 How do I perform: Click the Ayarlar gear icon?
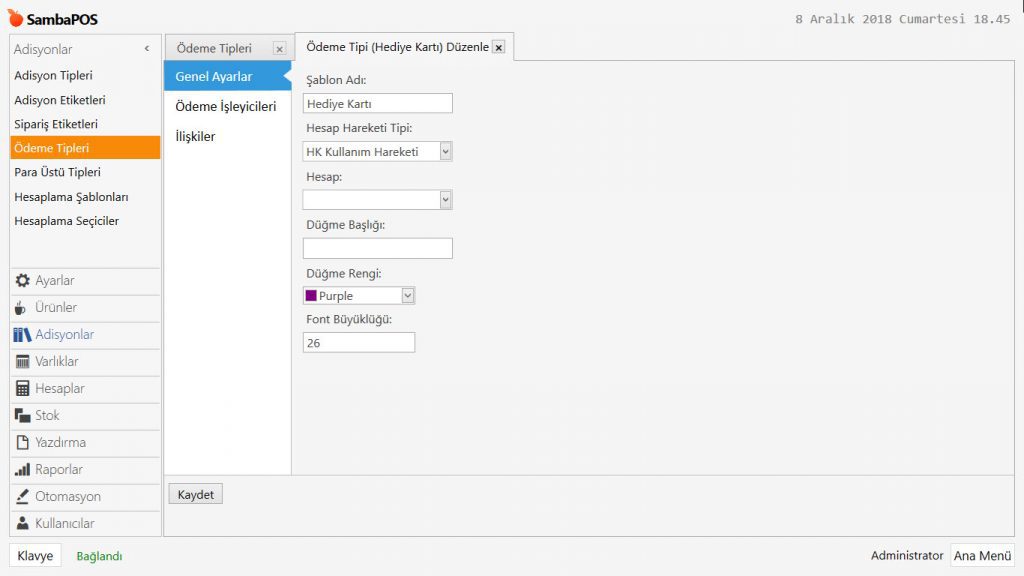[x=22, y=281]
